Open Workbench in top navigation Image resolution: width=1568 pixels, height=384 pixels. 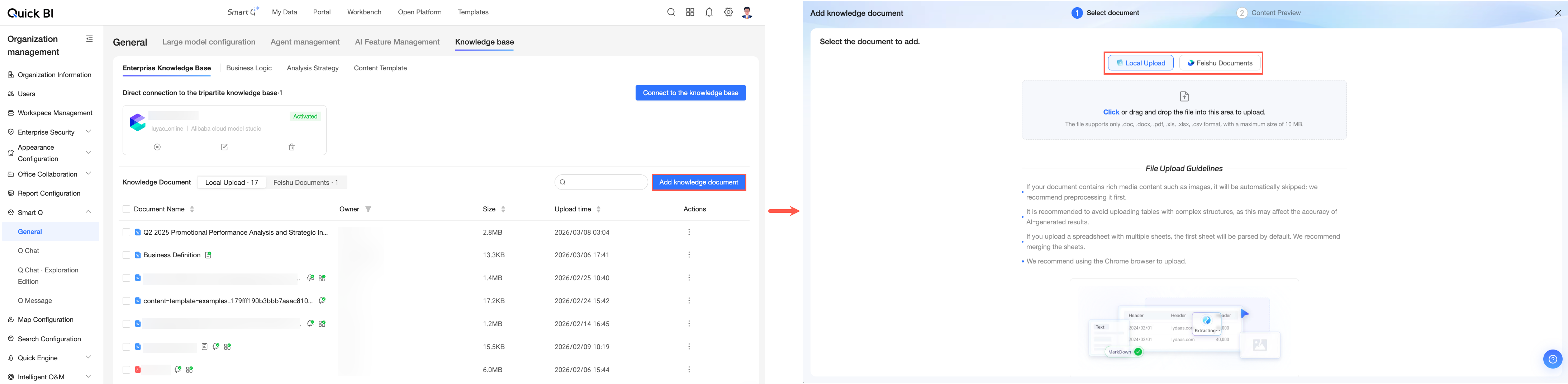364,12
